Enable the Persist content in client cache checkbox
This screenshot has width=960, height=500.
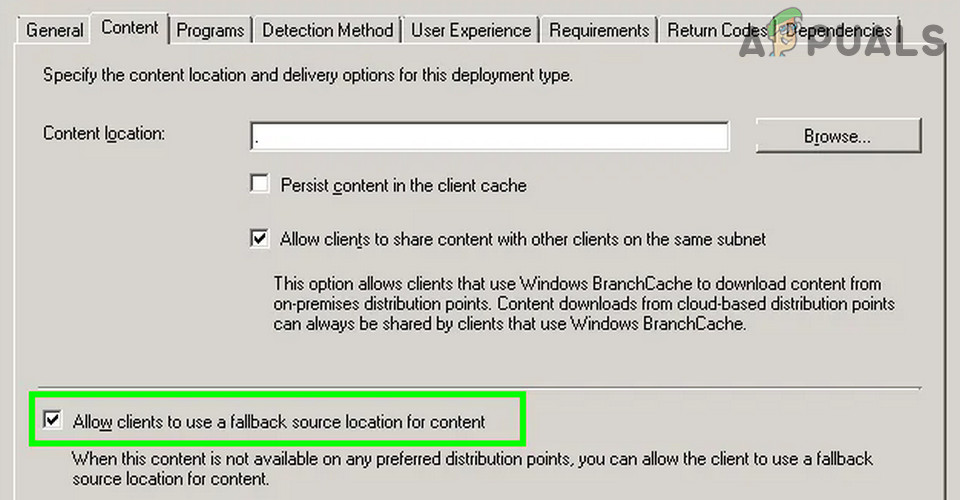tap(260, 185)
